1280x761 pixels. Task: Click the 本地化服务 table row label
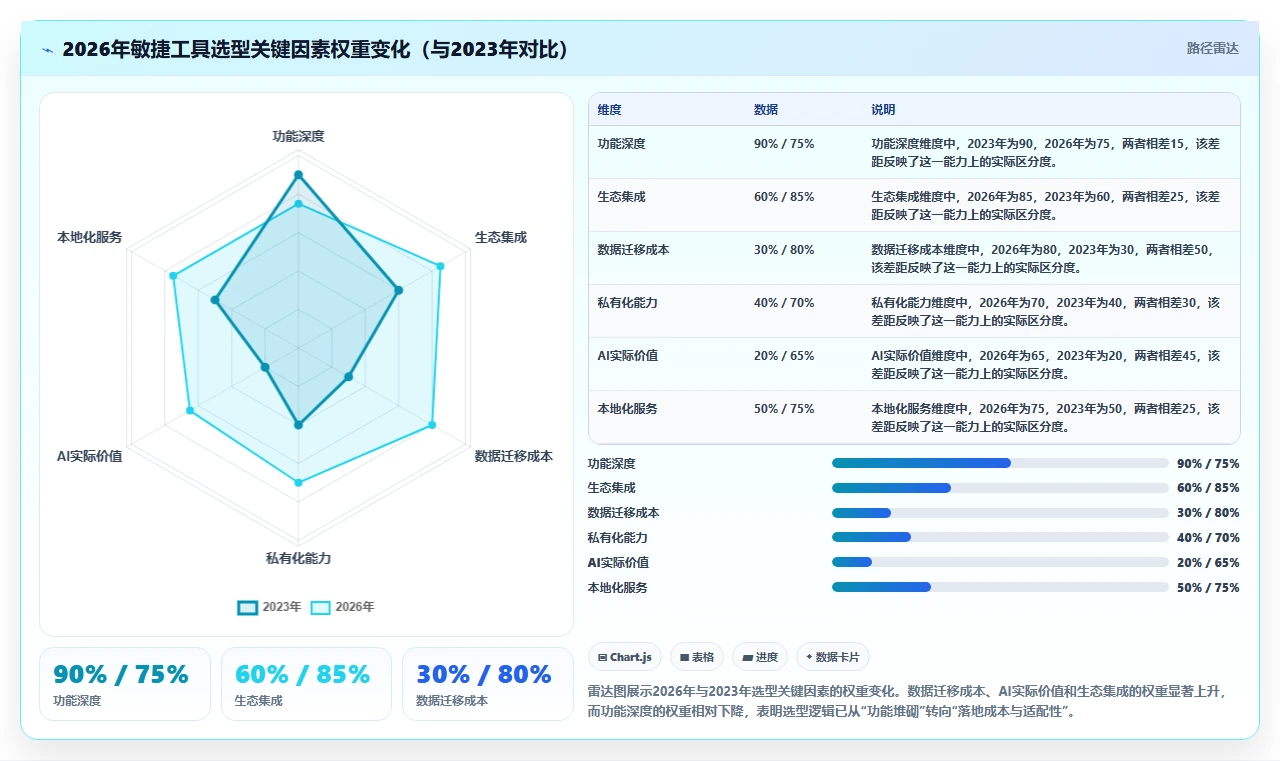point(628,409)
